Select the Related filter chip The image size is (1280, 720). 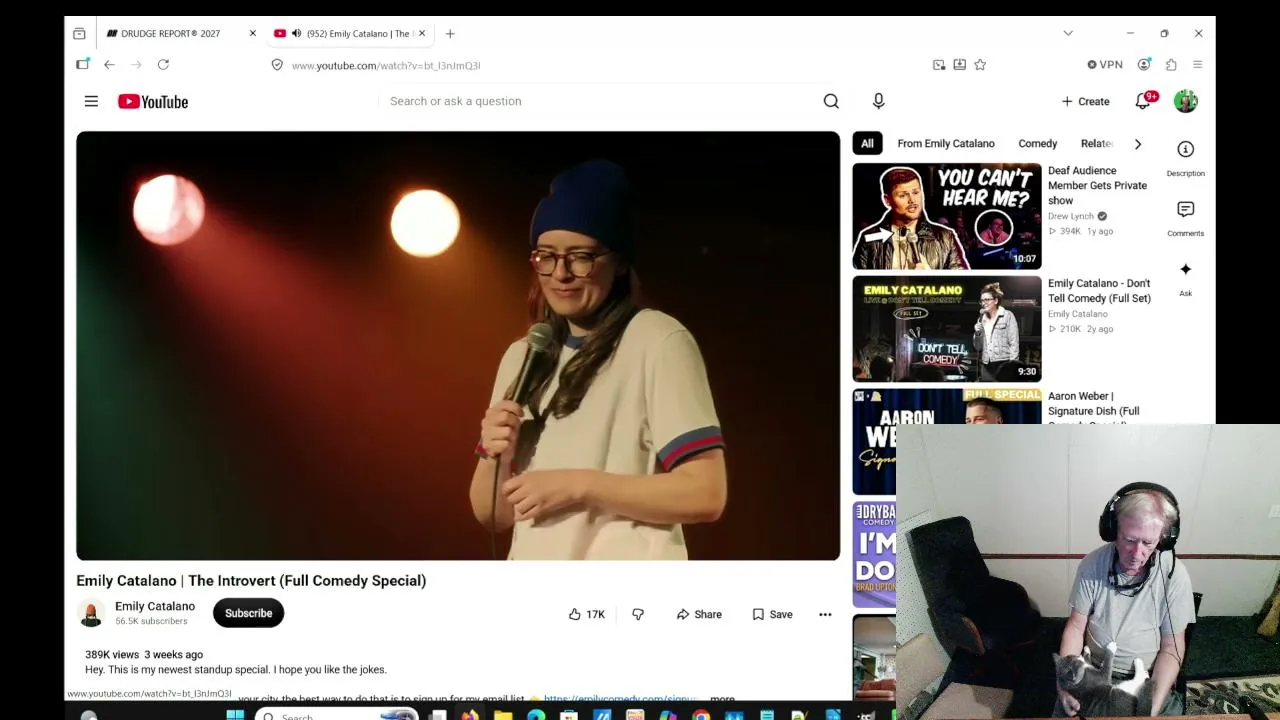click(x=1097, y=144)
